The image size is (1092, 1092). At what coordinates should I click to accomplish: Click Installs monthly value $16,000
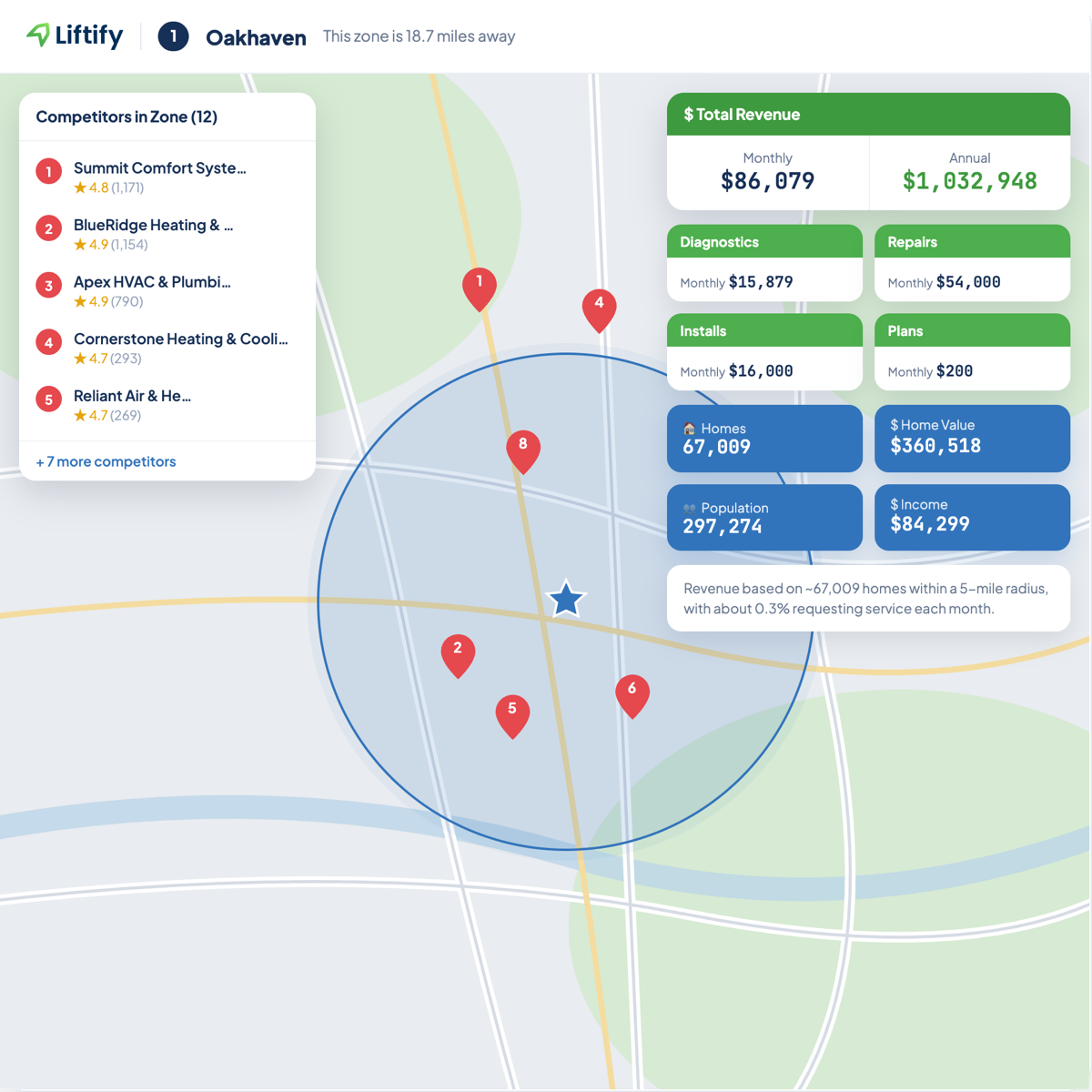tap(761, 371)
